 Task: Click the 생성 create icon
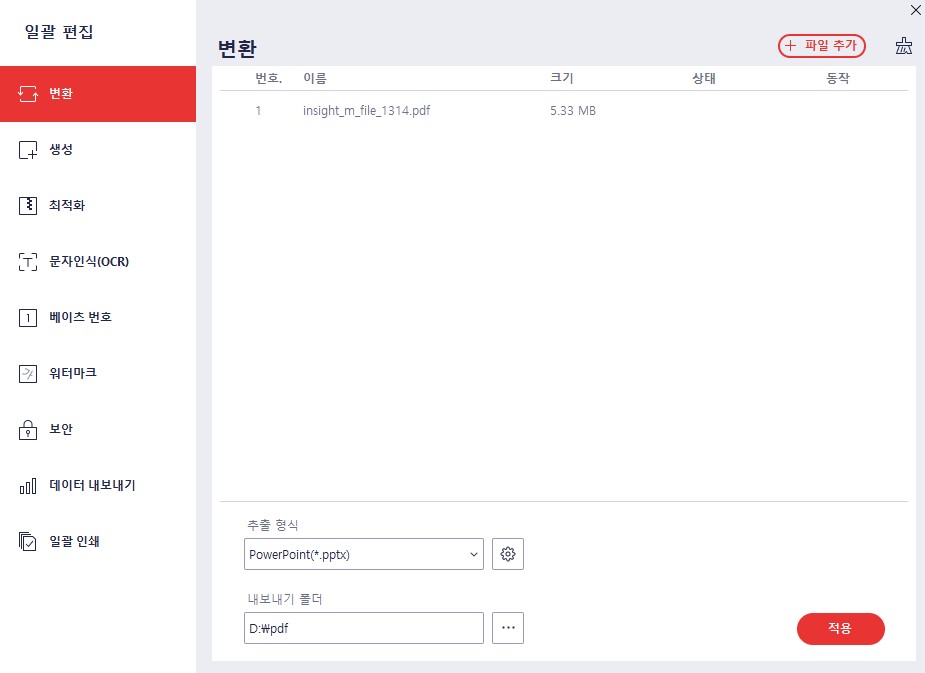(x=28, y=150)
